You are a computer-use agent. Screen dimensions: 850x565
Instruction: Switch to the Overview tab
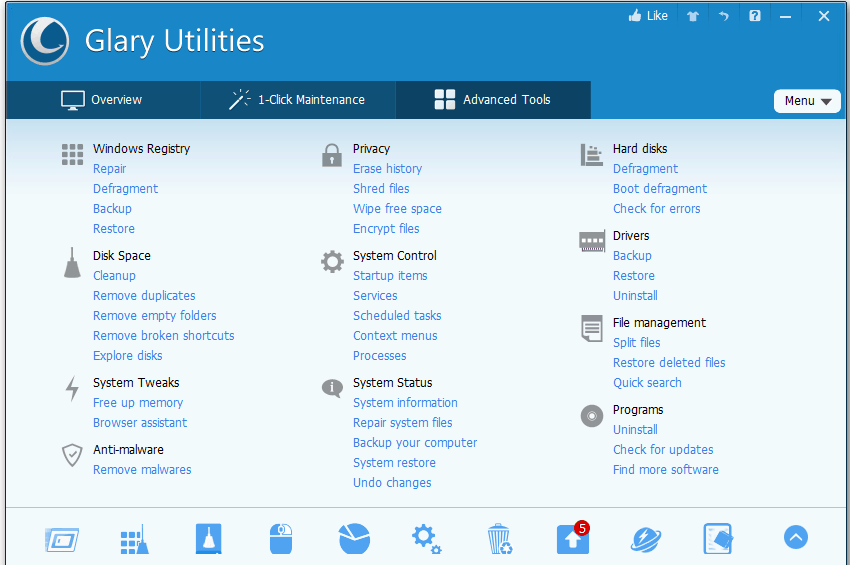(x=103, y=100)
